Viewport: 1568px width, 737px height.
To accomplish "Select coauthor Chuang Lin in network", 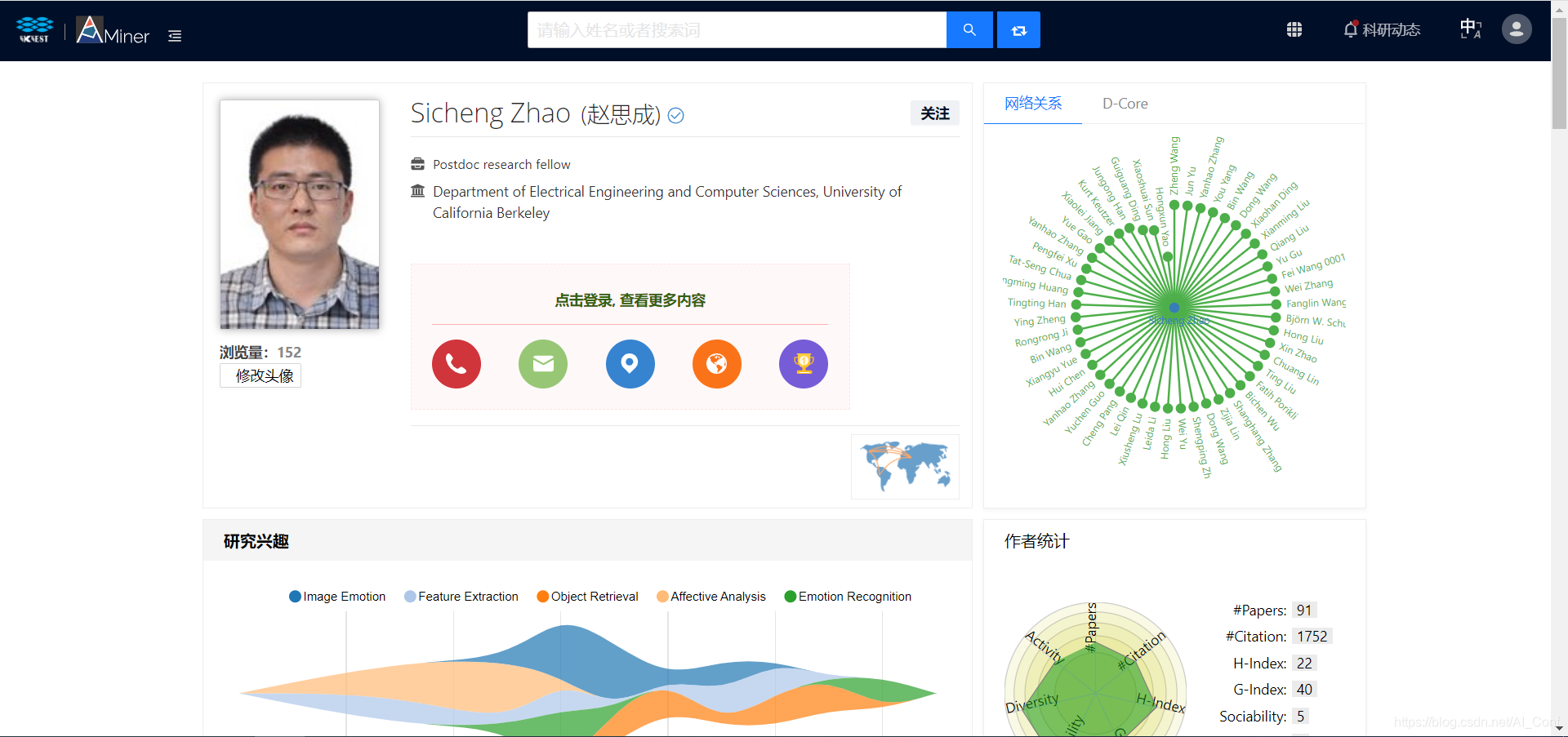I will [1295, 371].
